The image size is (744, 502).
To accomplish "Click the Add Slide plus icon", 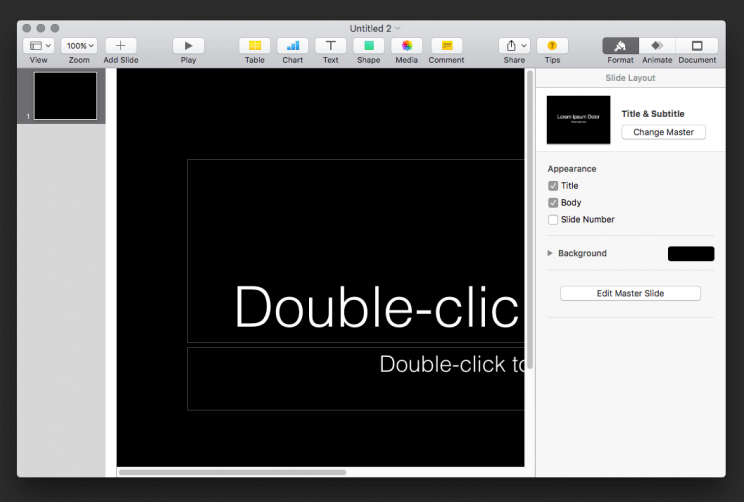I will [121, 46].
